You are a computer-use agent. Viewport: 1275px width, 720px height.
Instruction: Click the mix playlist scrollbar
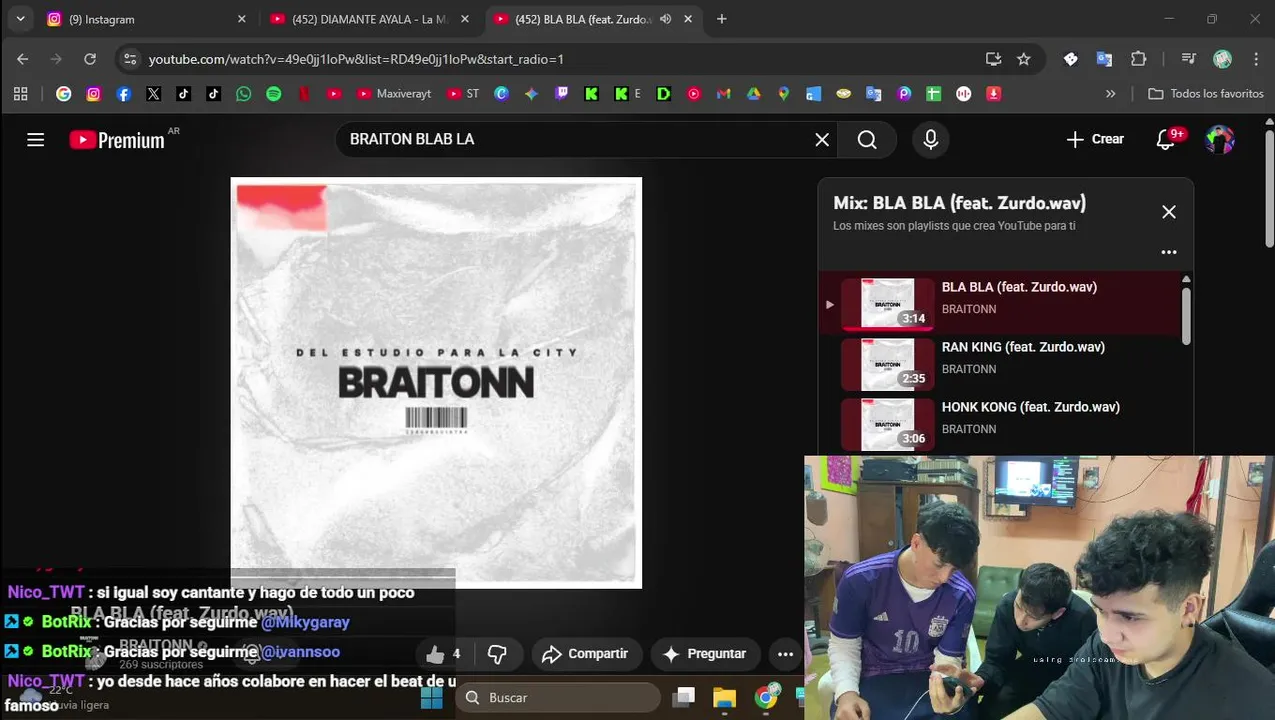1186,315
